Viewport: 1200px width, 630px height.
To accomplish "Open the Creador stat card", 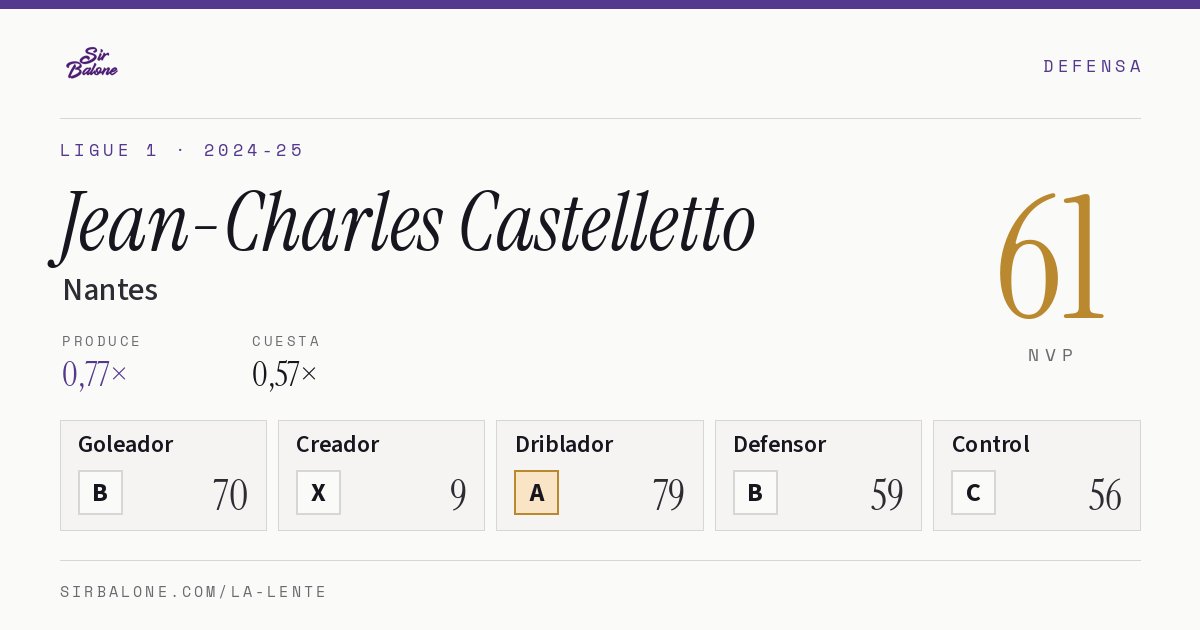I will 381,475.
